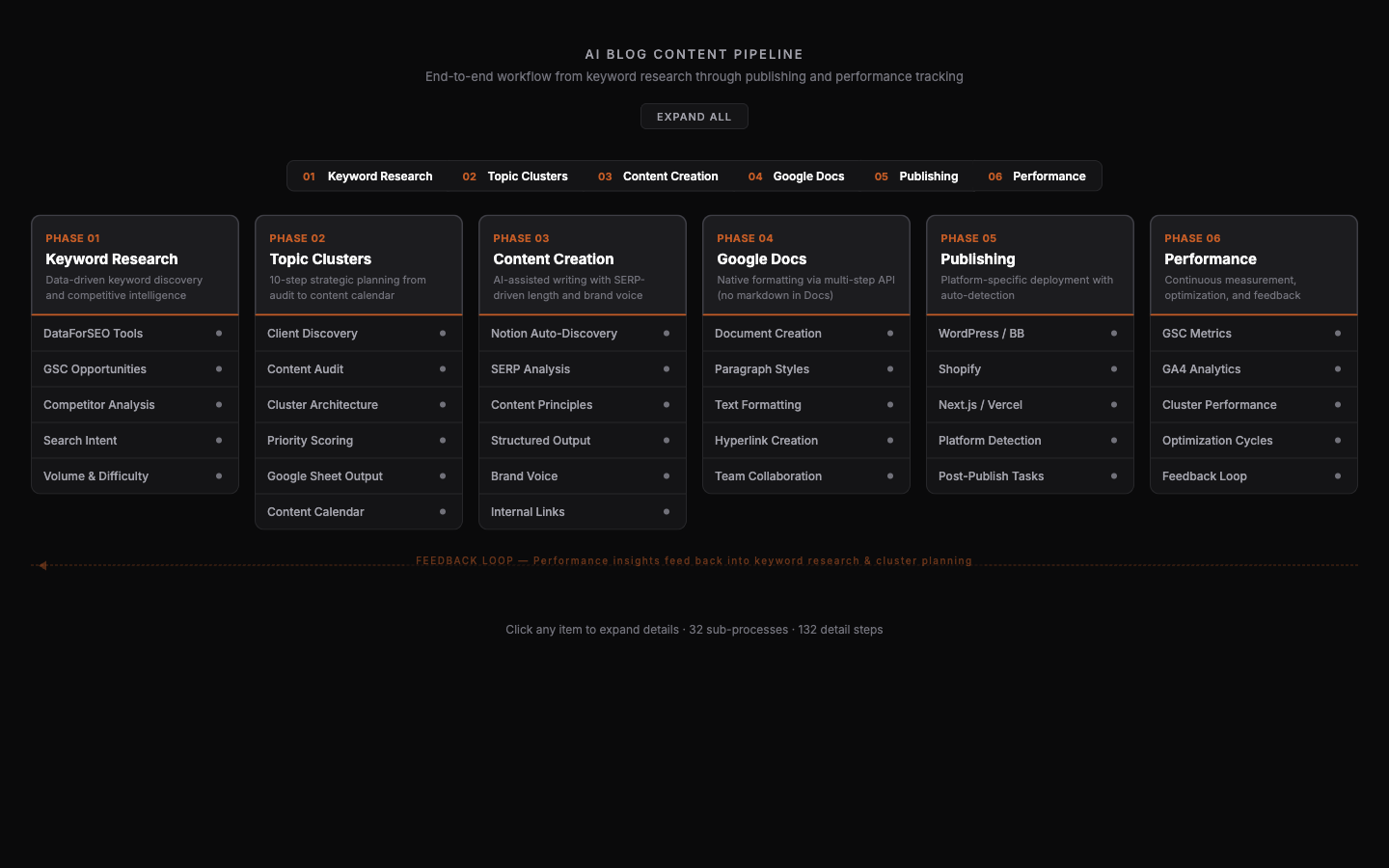Click the dot indicator next to Content Audit
The height and width of the screenshot is (868, 1389).
tap(443, 369)
